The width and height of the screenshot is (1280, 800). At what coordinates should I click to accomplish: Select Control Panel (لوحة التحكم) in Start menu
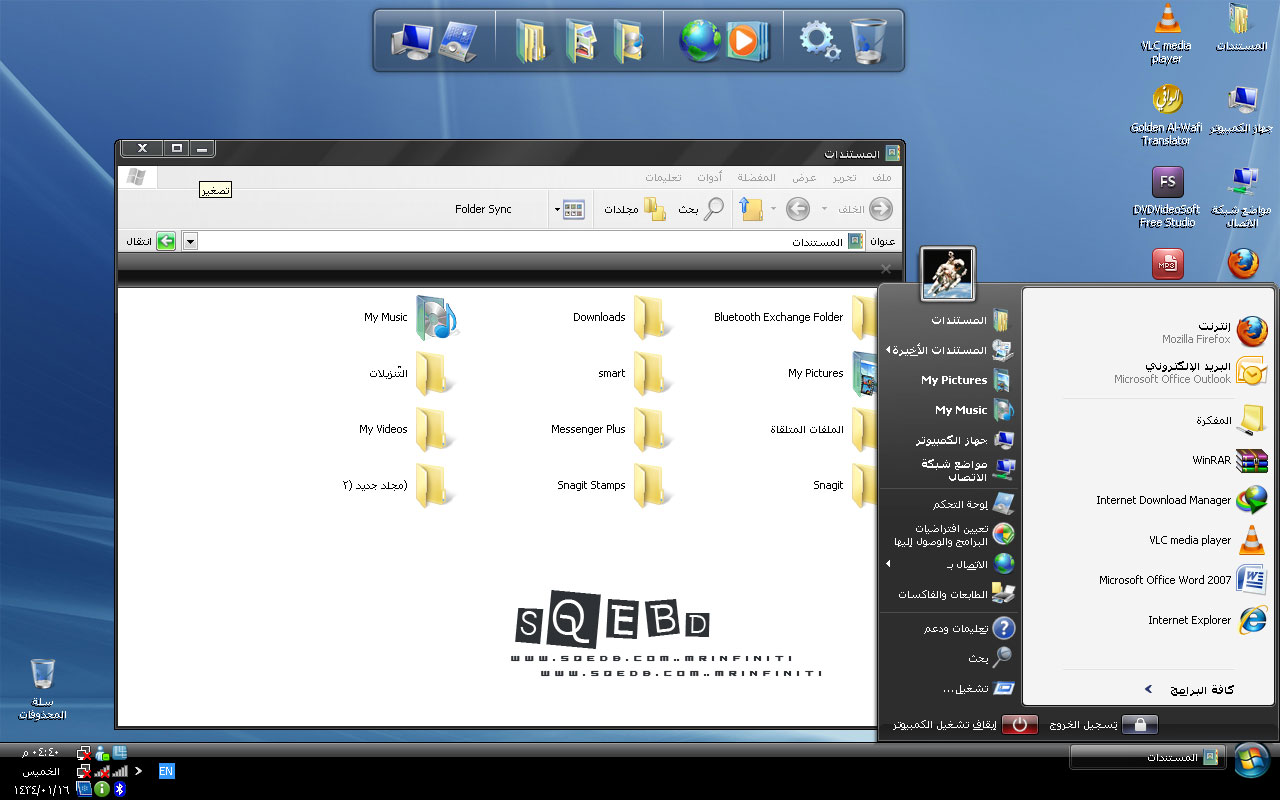coord(948,505)
